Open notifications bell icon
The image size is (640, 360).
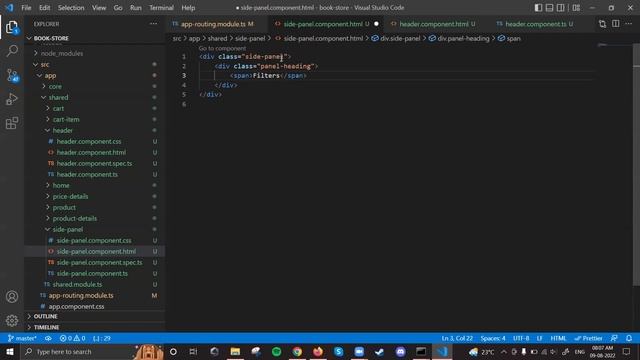coord(629,338)
